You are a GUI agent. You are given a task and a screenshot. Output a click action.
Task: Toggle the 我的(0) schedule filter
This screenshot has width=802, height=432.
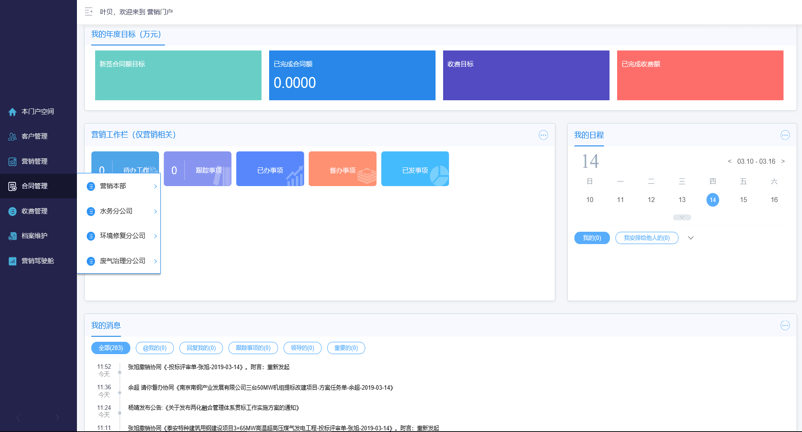pyautogui.click(x=592, y=238)
